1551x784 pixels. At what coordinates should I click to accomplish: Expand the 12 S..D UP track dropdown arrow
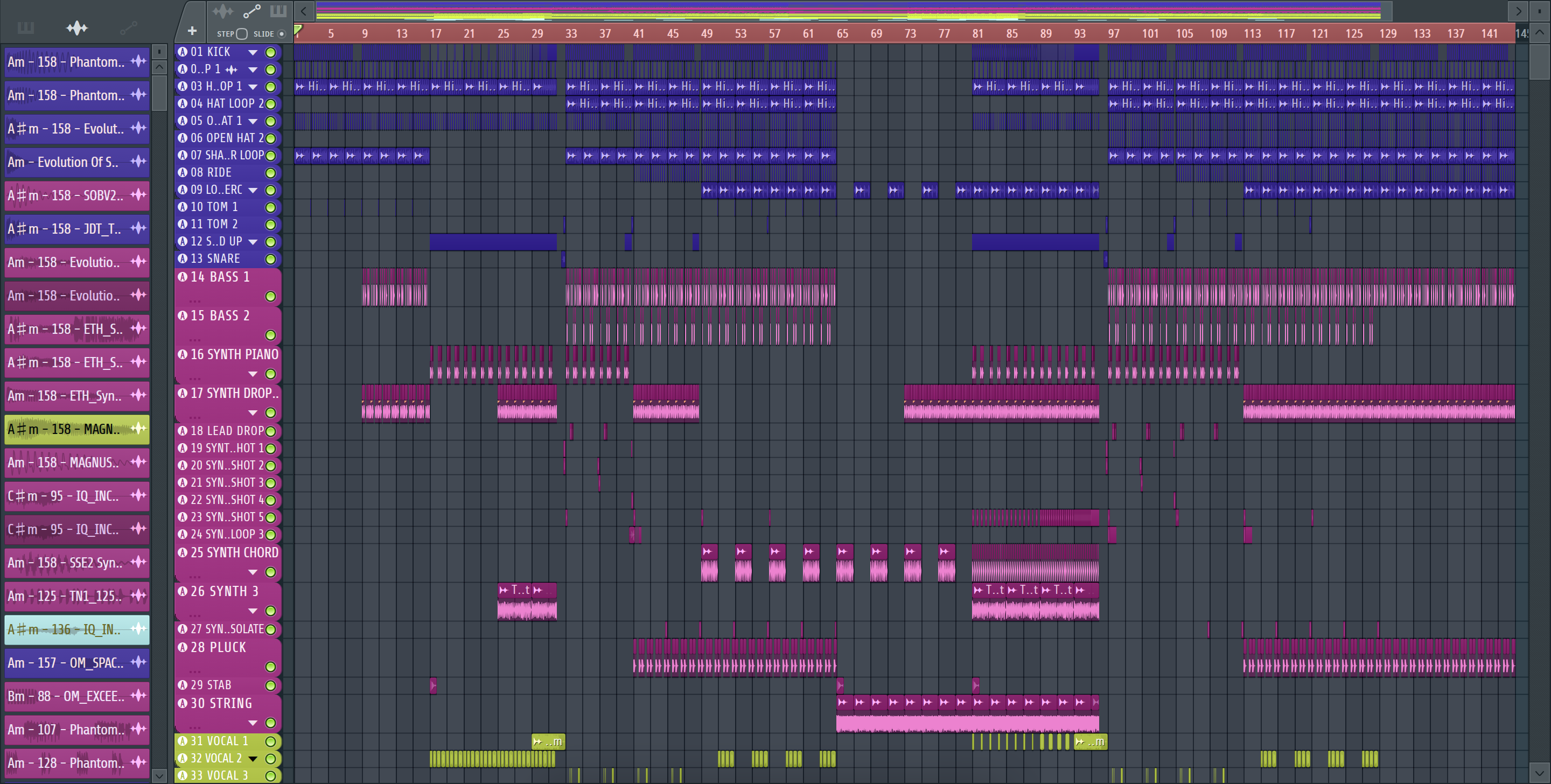[253, 242]
